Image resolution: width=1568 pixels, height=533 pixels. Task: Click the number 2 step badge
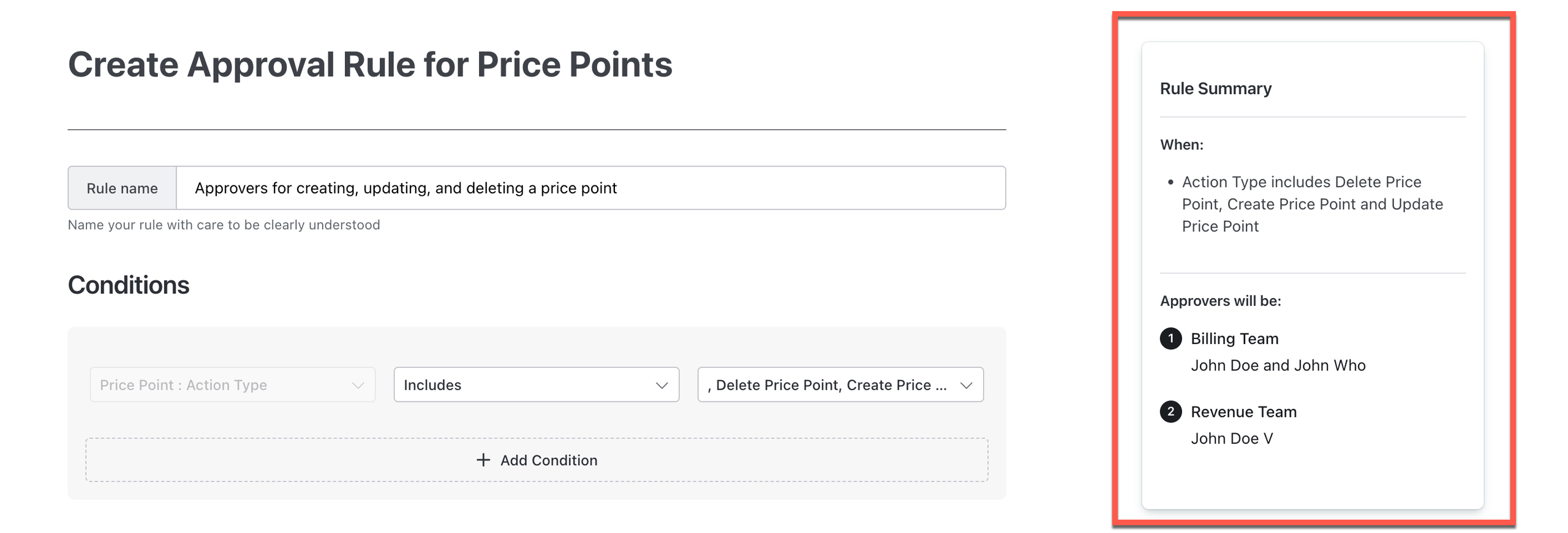pos(1170,411)
